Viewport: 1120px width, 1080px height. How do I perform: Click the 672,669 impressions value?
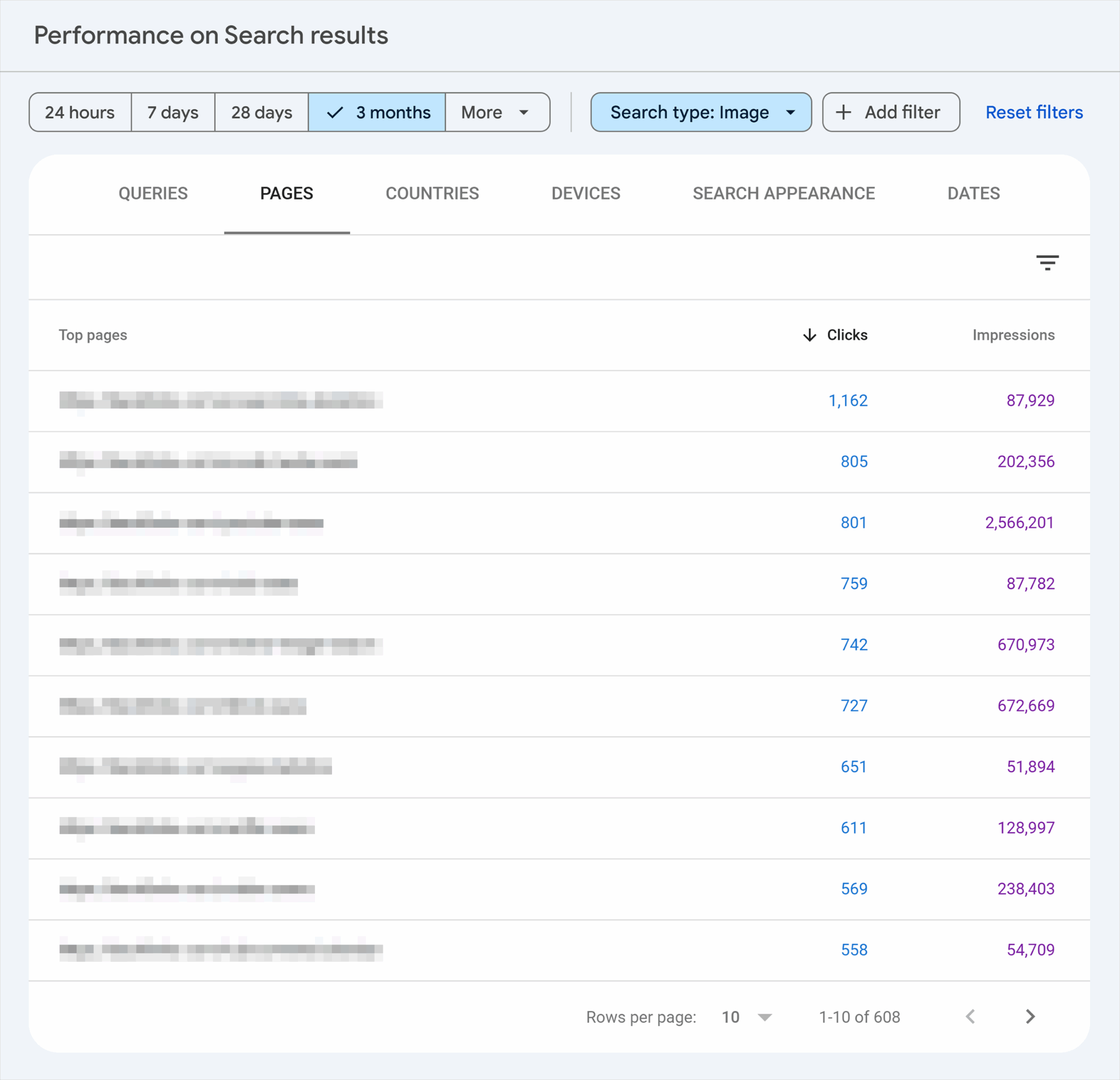point(1026,707)
